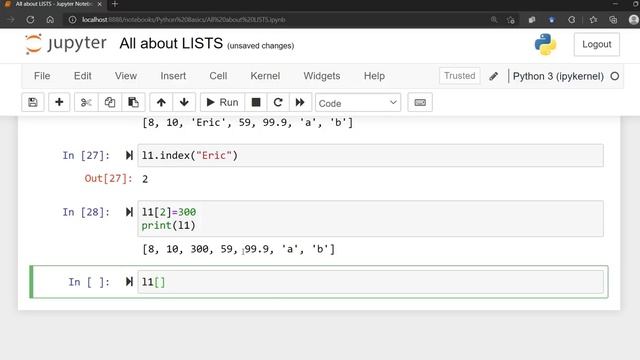The height and width of the screenshot is (360, 640).
Task: Go to browser home page icon
Action: pyautogui.click(x=50, y=20)
